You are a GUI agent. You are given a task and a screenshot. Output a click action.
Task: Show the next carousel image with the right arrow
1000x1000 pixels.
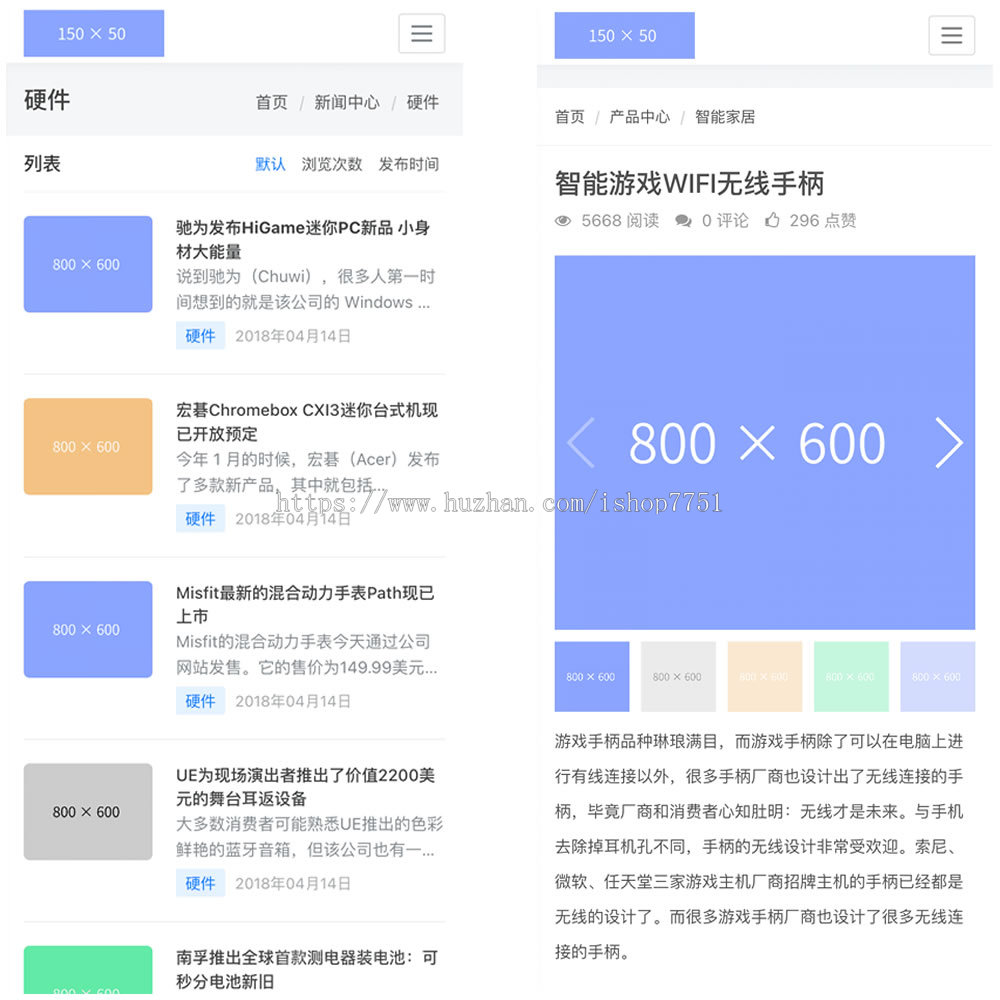click(948, 443)
